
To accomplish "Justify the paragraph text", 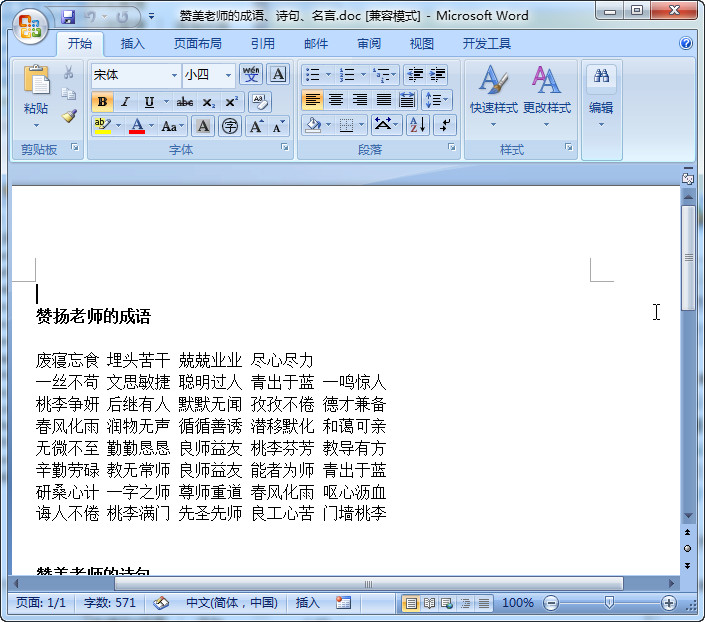I will 384,99.
